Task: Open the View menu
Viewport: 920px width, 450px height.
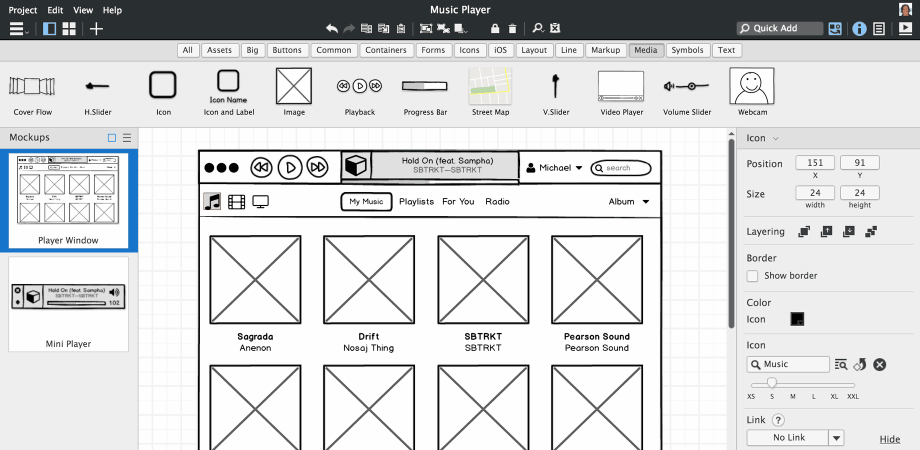Action: (x=83, y=10)
